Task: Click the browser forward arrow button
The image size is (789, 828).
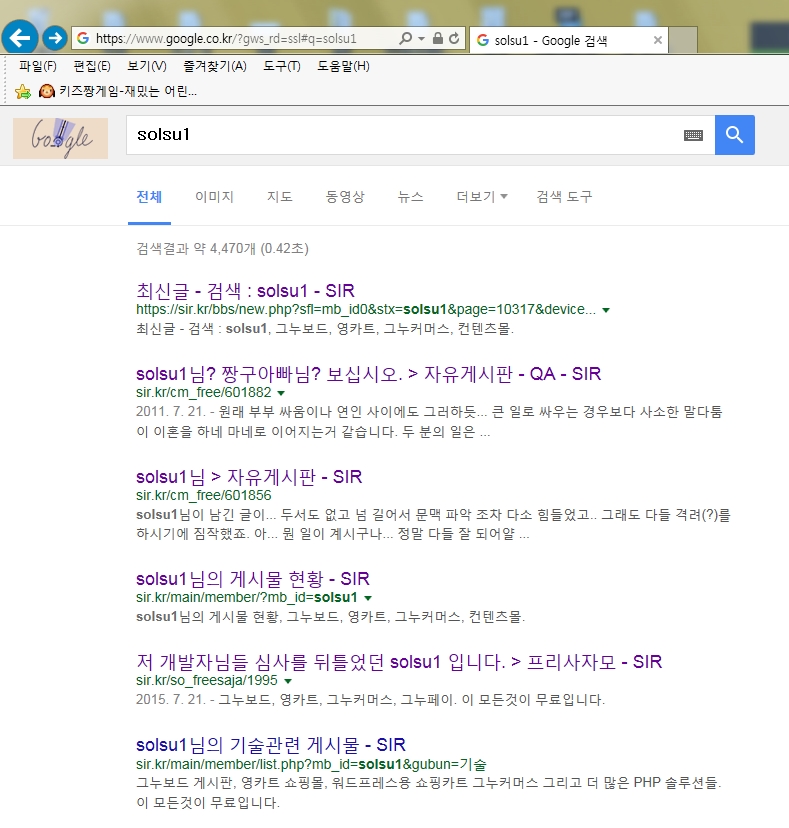Action: point(55,39)
